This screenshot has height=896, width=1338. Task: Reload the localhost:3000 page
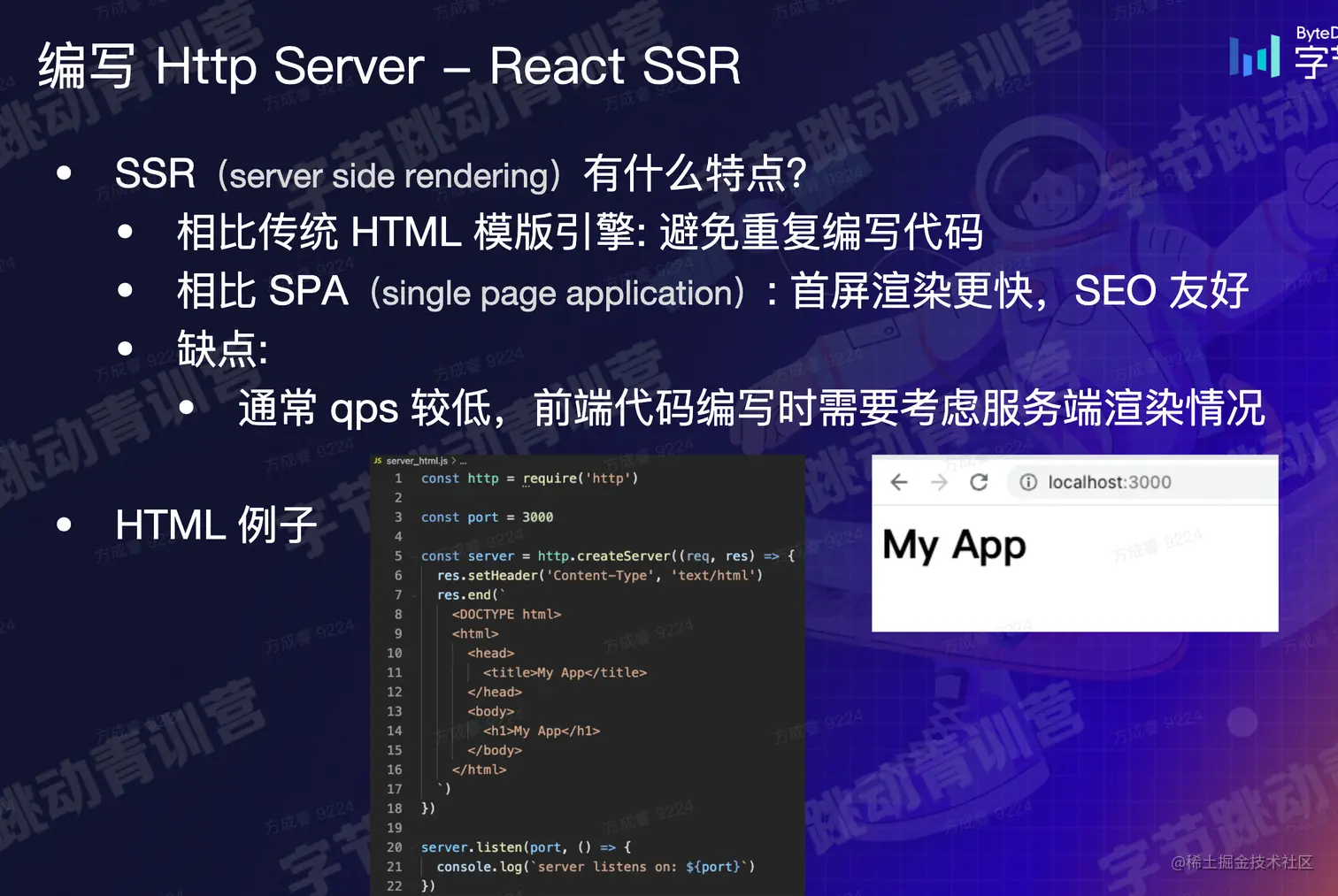tap(979, 482)
